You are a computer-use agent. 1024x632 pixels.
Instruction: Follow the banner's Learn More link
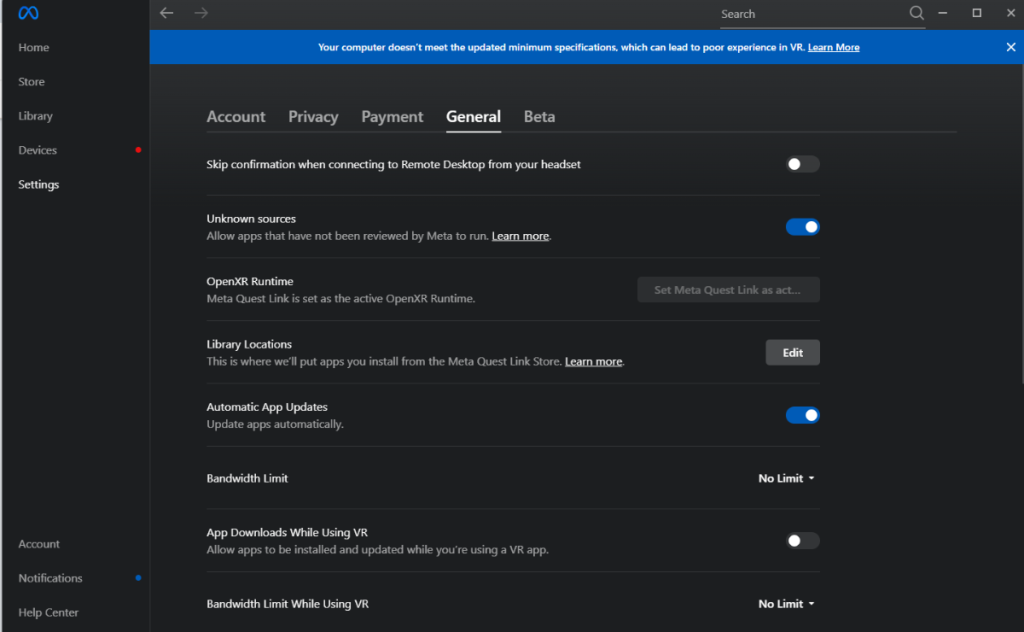833,47
